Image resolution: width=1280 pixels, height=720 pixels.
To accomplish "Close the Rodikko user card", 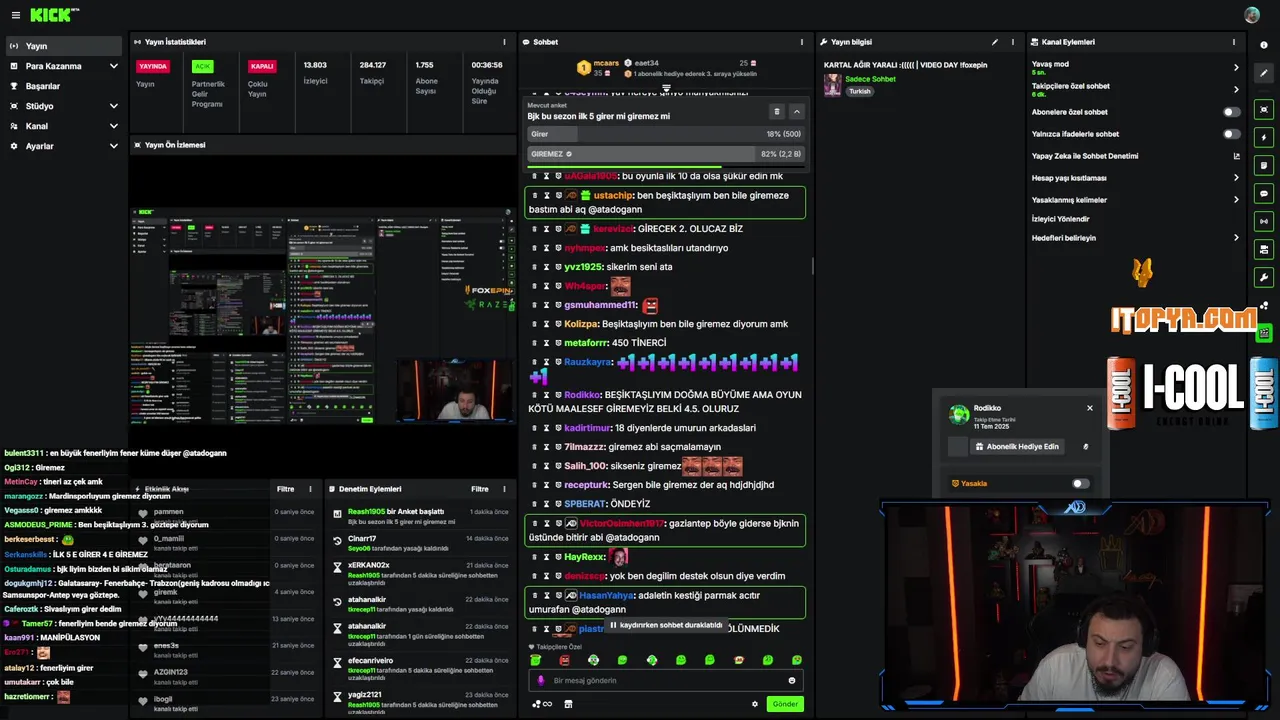I will click(1090, 408).
